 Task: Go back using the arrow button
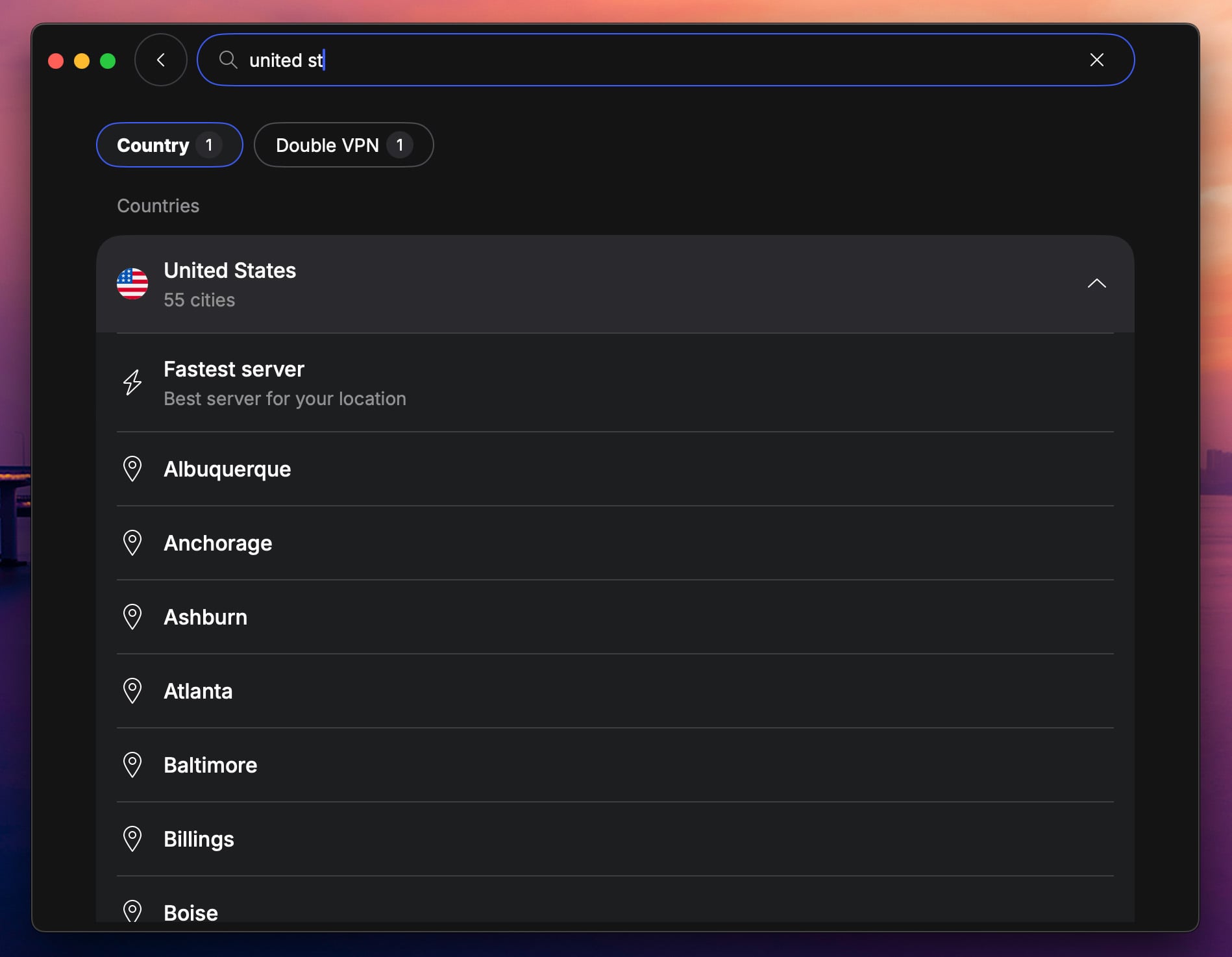160,60
